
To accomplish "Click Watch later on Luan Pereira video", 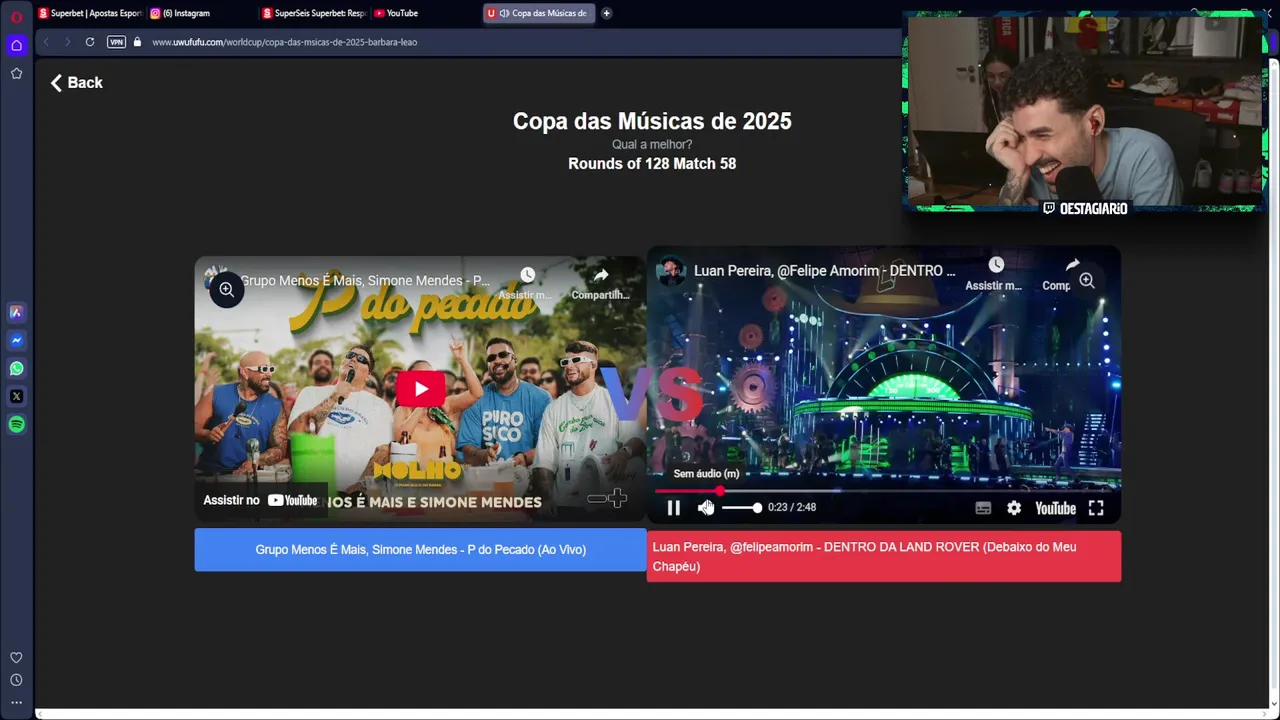I will coord(995,273).
